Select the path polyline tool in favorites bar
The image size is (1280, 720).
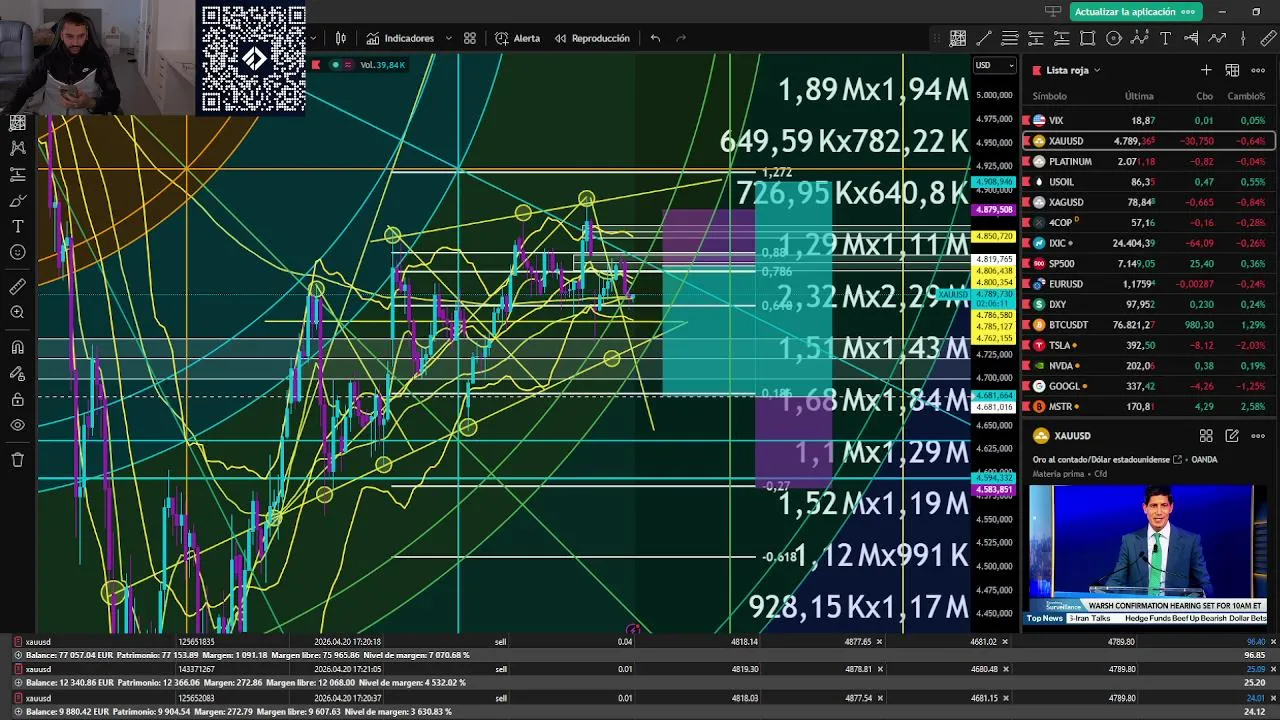click(1217, 38)
